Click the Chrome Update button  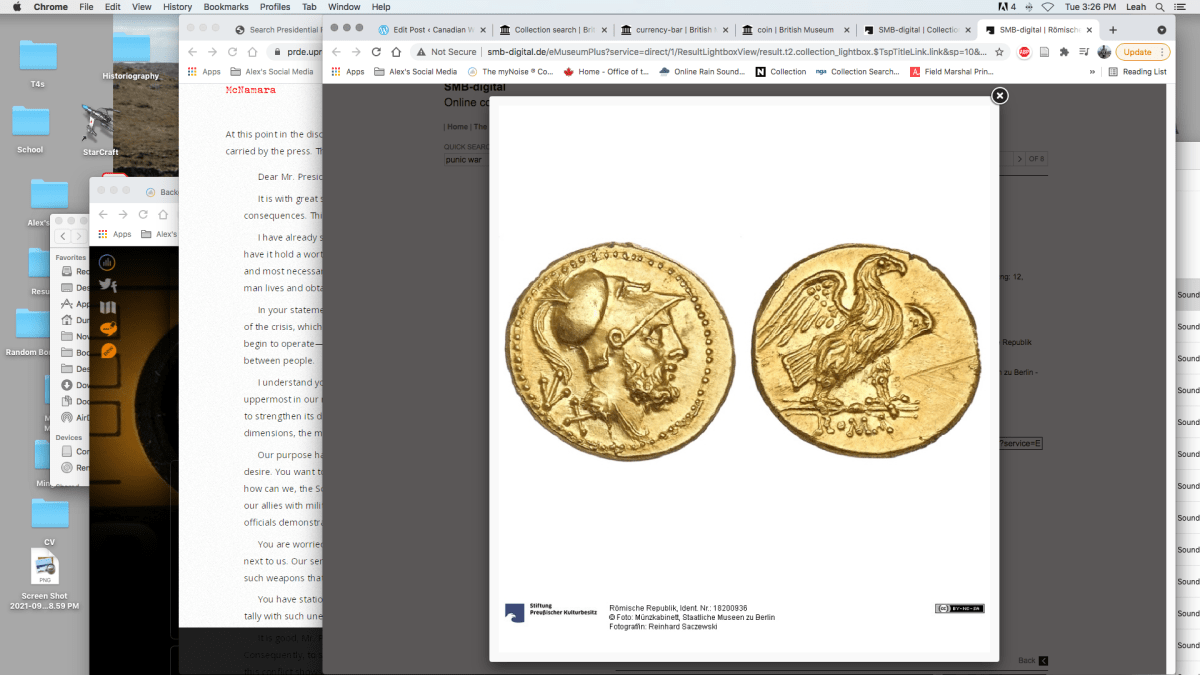coord(1137,52)
